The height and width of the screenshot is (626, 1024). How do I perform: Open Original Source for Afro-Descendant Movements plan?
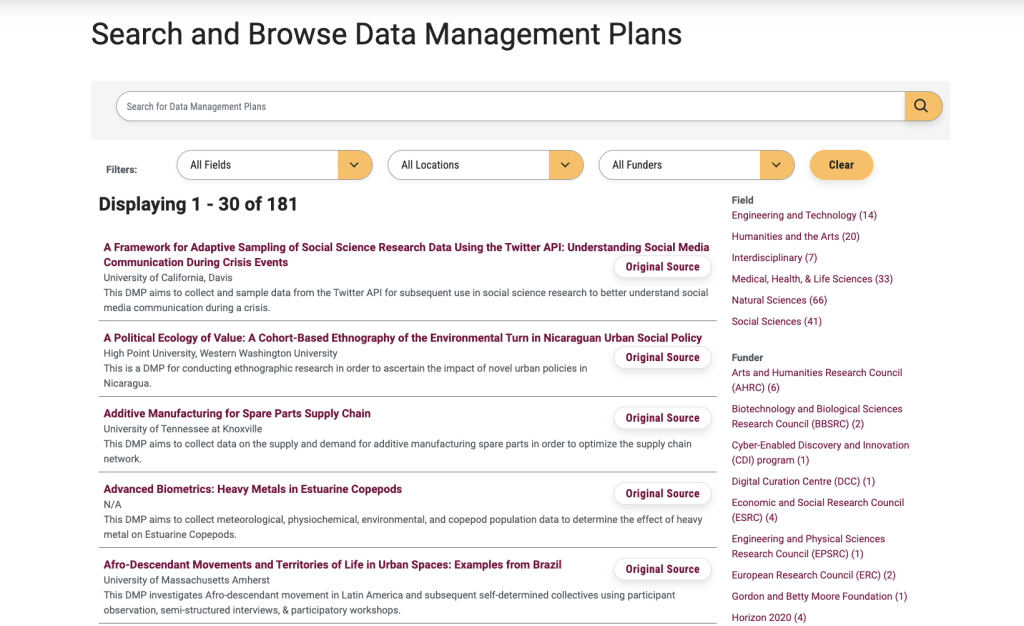(662, 569)
